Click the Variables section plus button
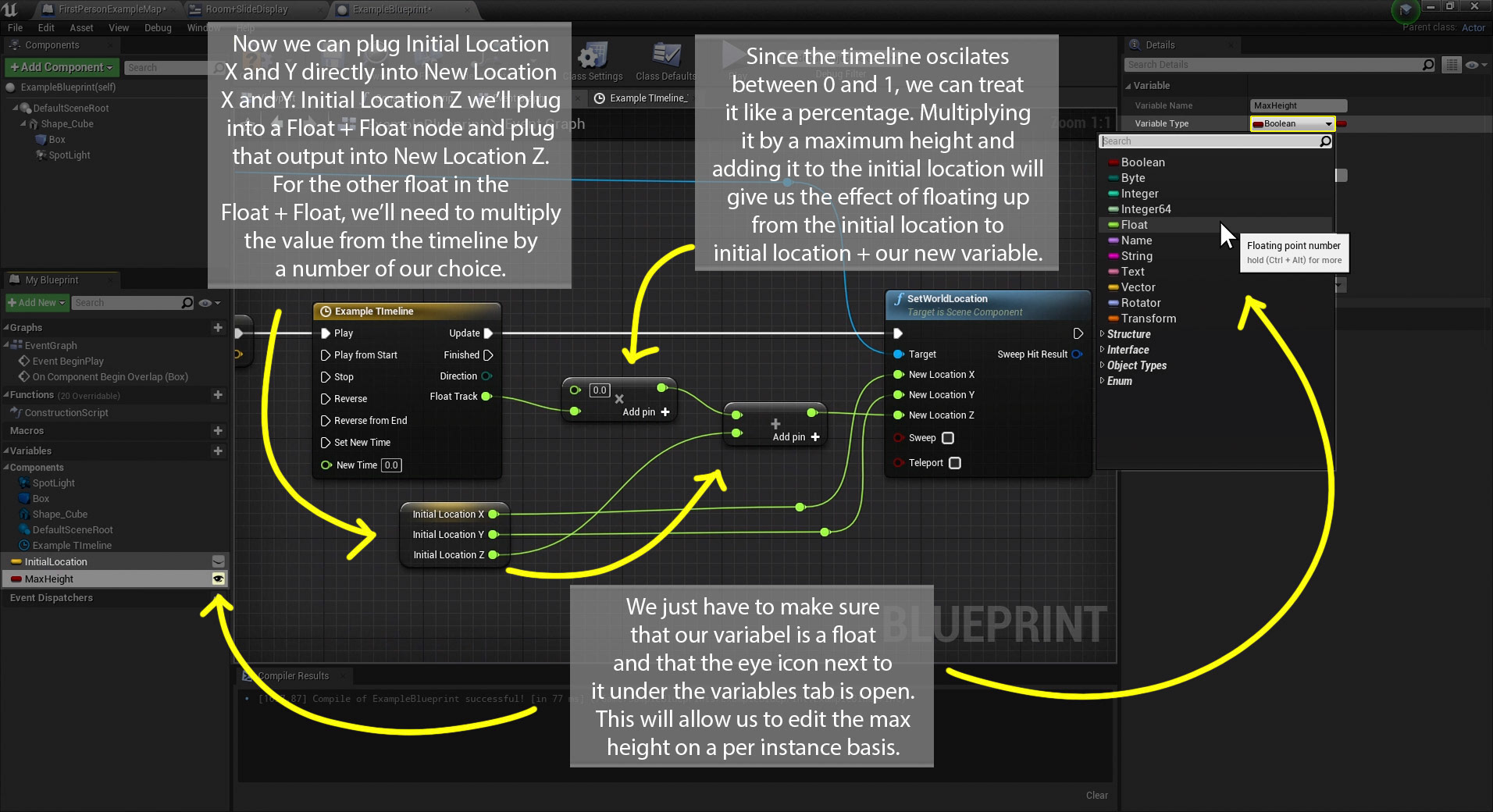This screenshot has width=1493, height=812. point(218,451)
